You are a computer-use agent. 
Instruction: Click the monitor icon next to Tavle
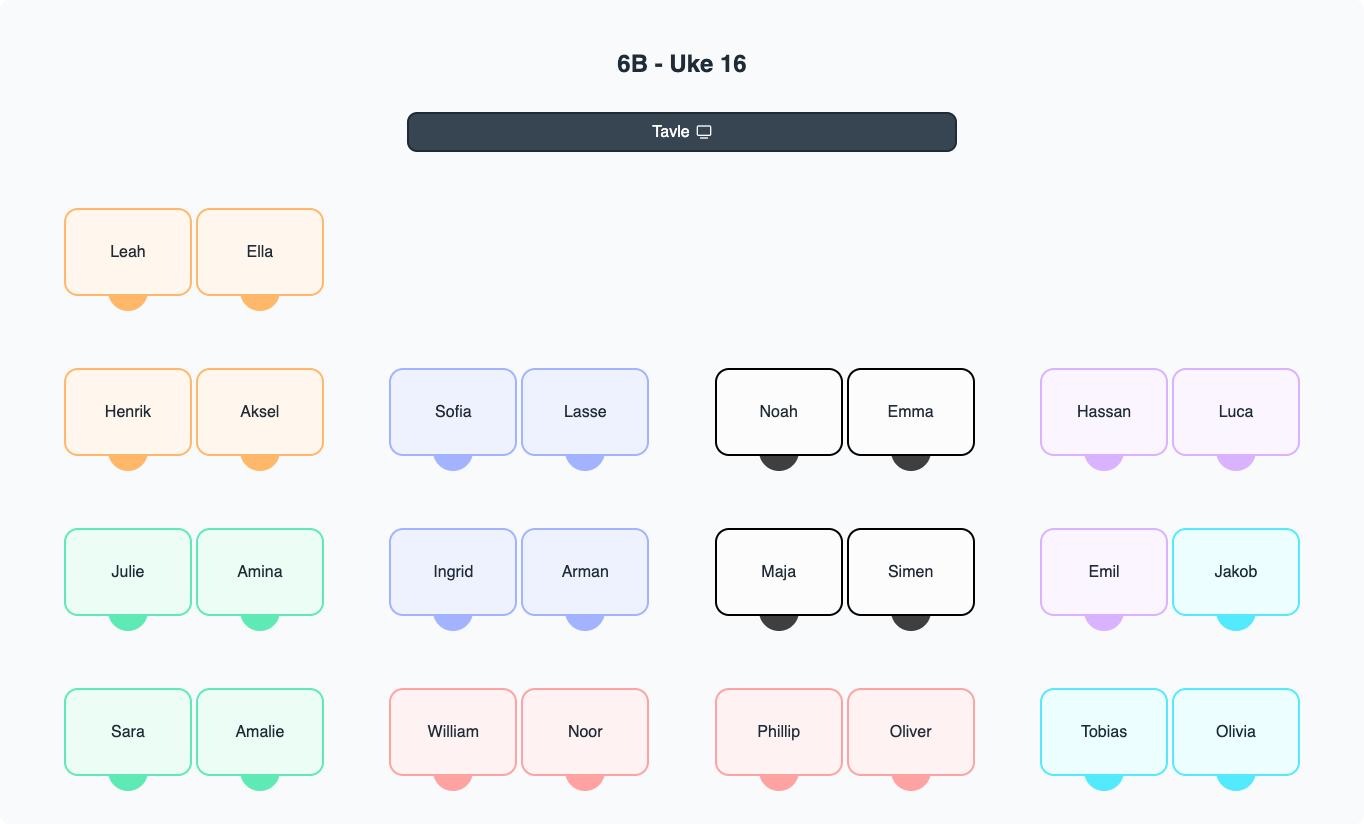(x=704, y=132)
